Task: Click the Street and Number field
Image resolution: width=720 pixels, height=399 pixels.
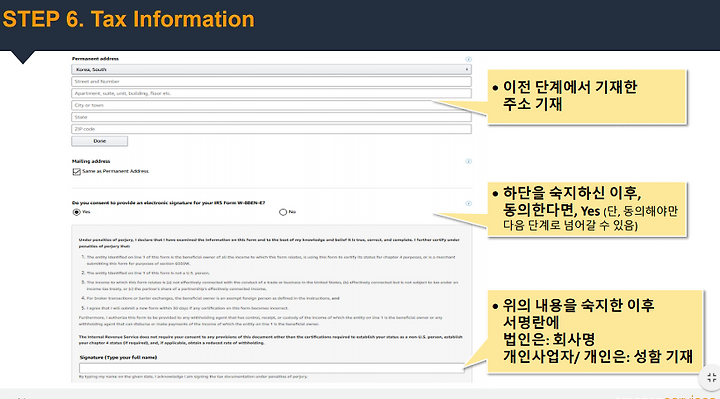Action: point(271,81)
